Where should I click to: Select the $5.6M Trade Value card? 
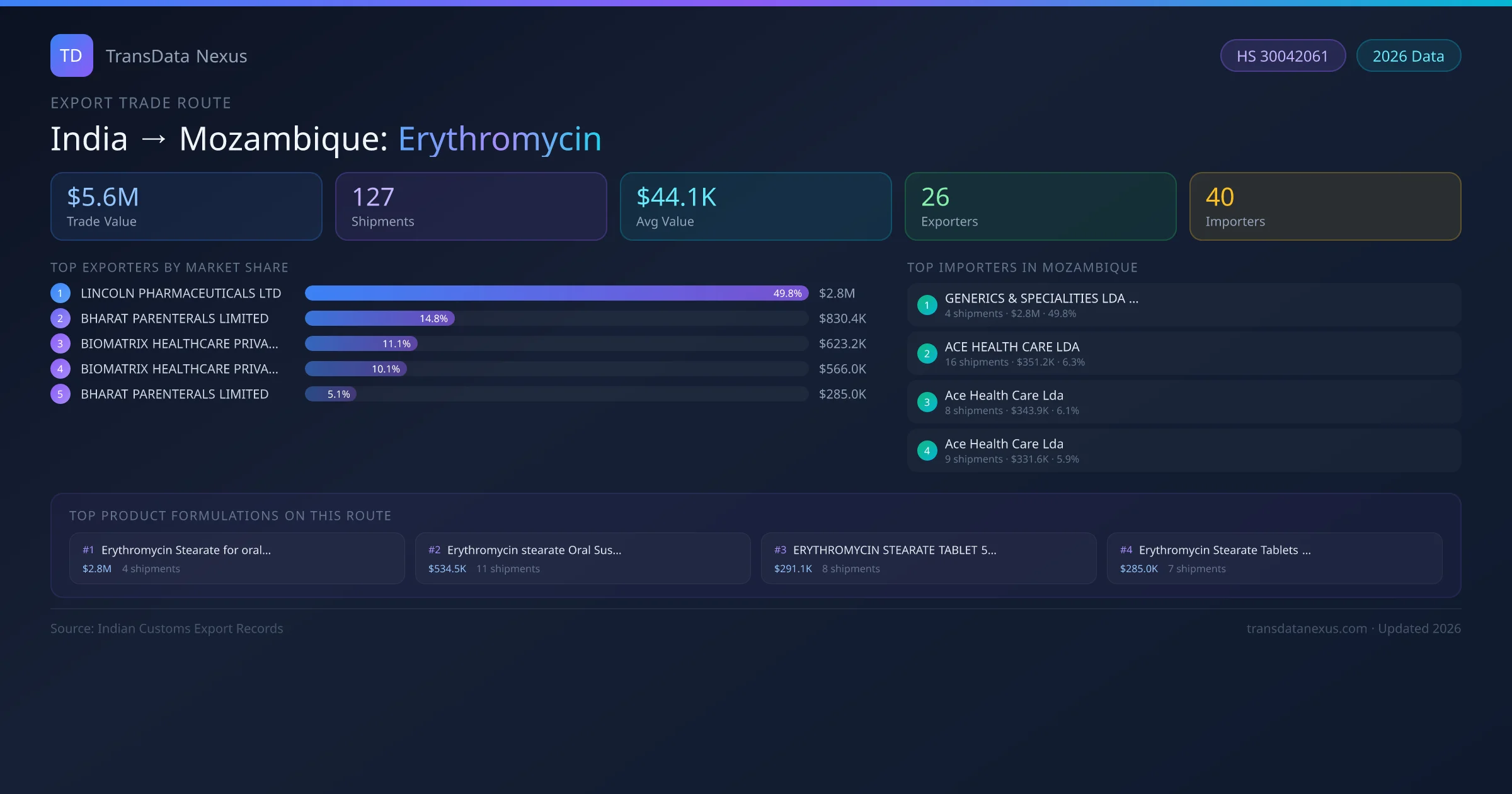[x=186, y=206]
